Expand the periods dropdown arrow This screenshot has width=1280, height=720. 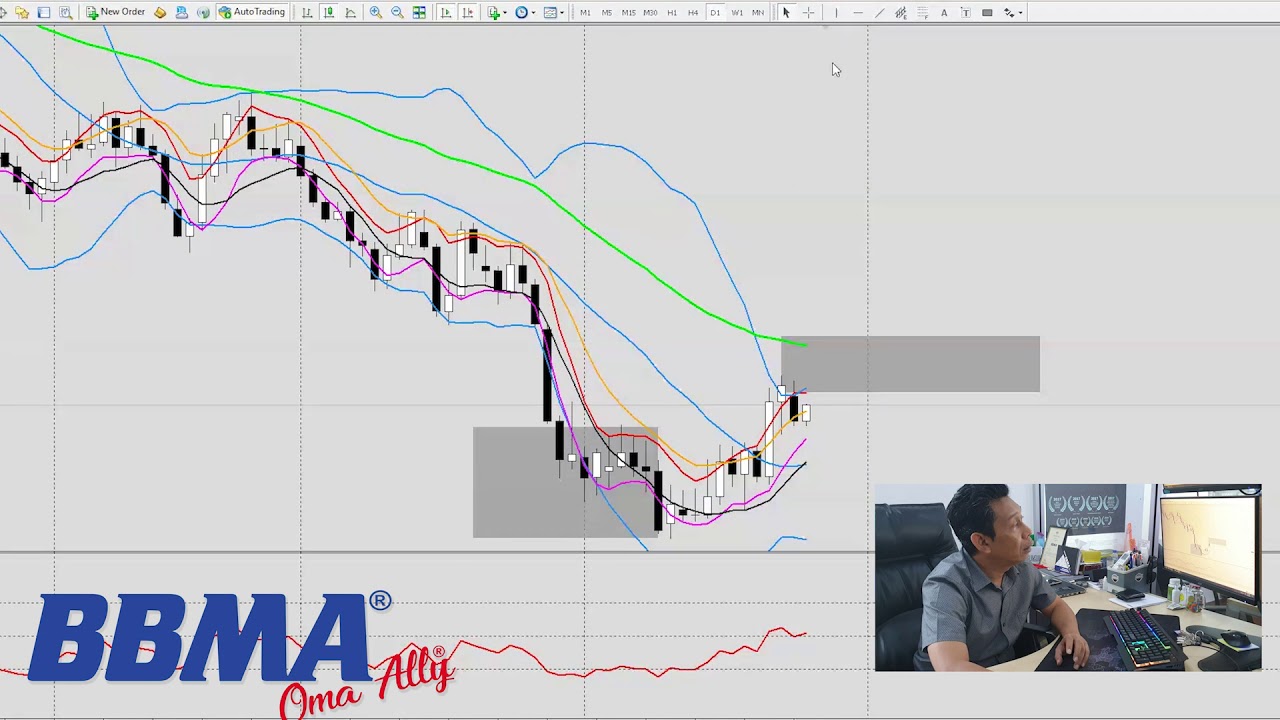click(x=534, y=12)
